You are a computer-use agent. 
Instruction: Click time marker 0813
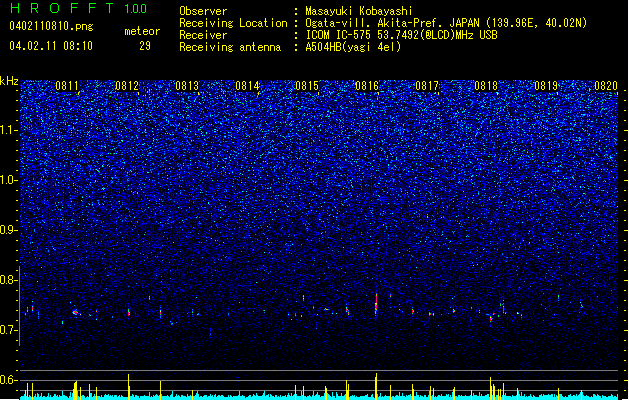(x=187, y=86)
